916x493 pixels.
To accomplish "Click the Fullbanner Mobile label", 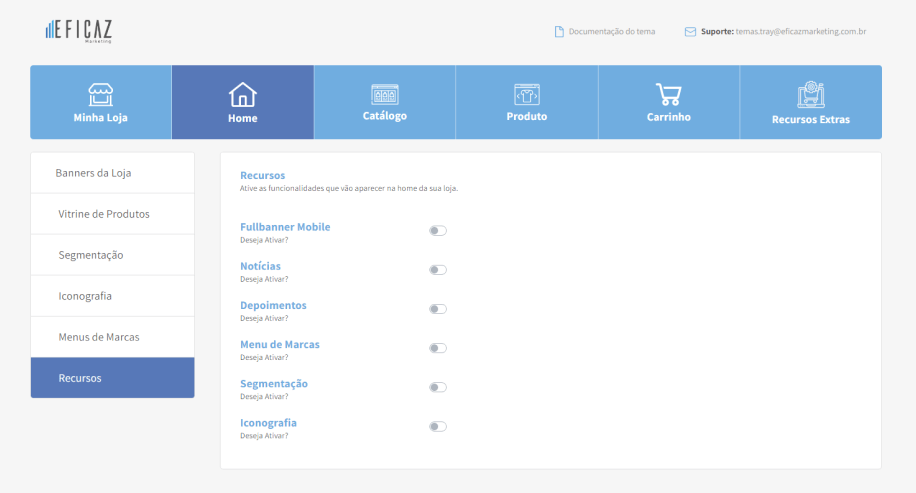I will click(285, 227).
